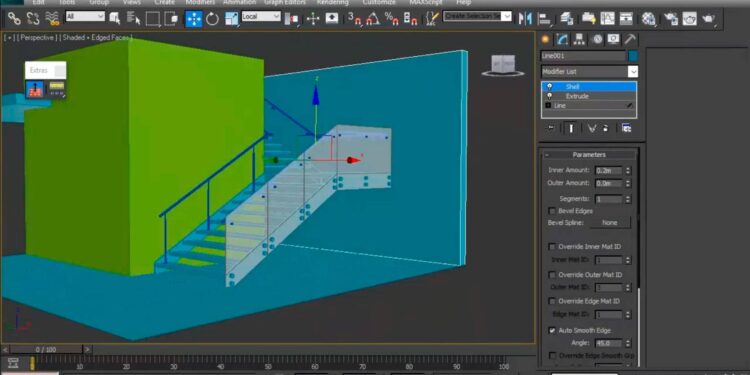This screenshot has width=750, height=375.
Task: Click the time slider 0 / 100
Action: [x=45, y=350]
